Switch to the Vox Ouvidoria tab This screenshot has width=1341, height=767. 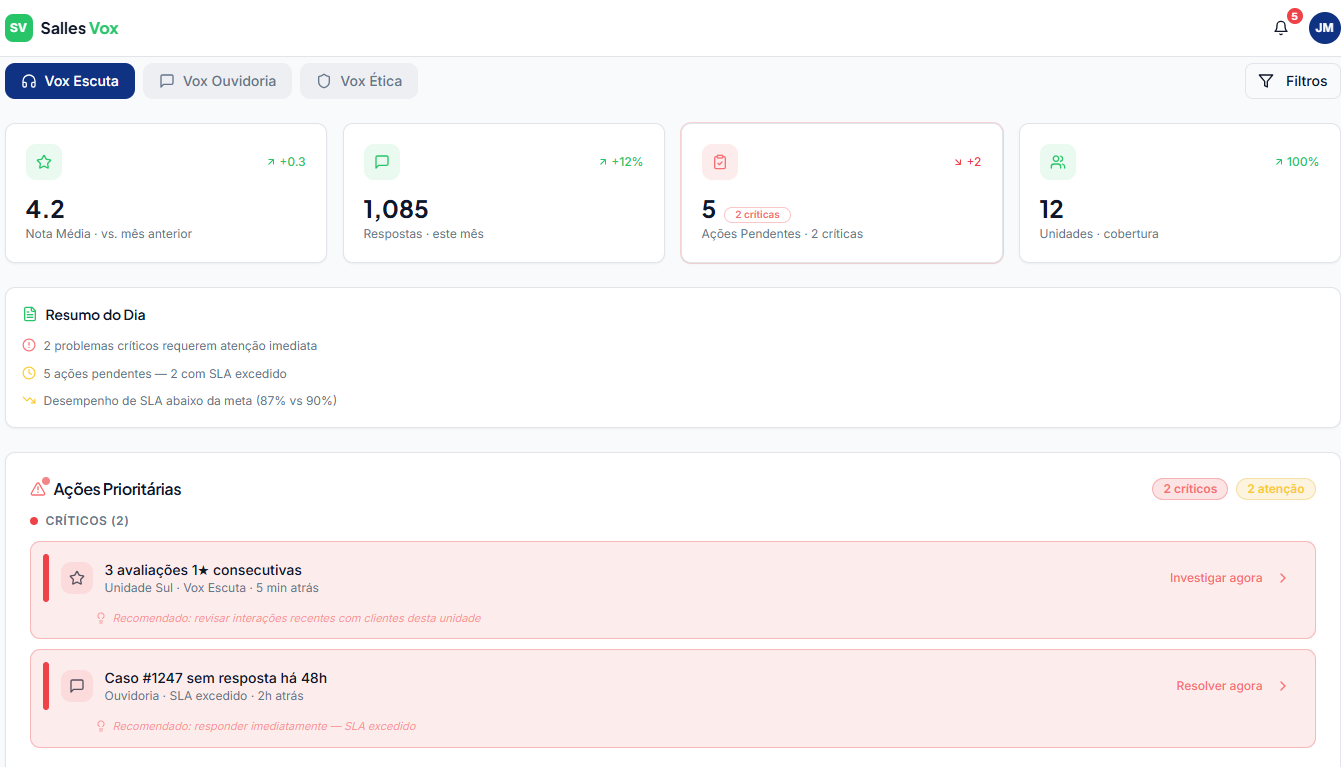coord(217,81)
